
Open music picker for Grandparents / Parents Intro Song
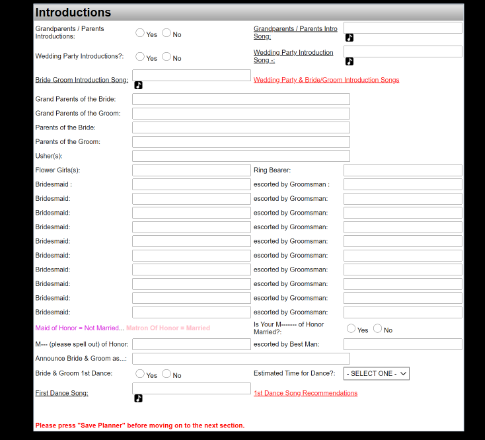pyautogui.click(x=349, y=38)
